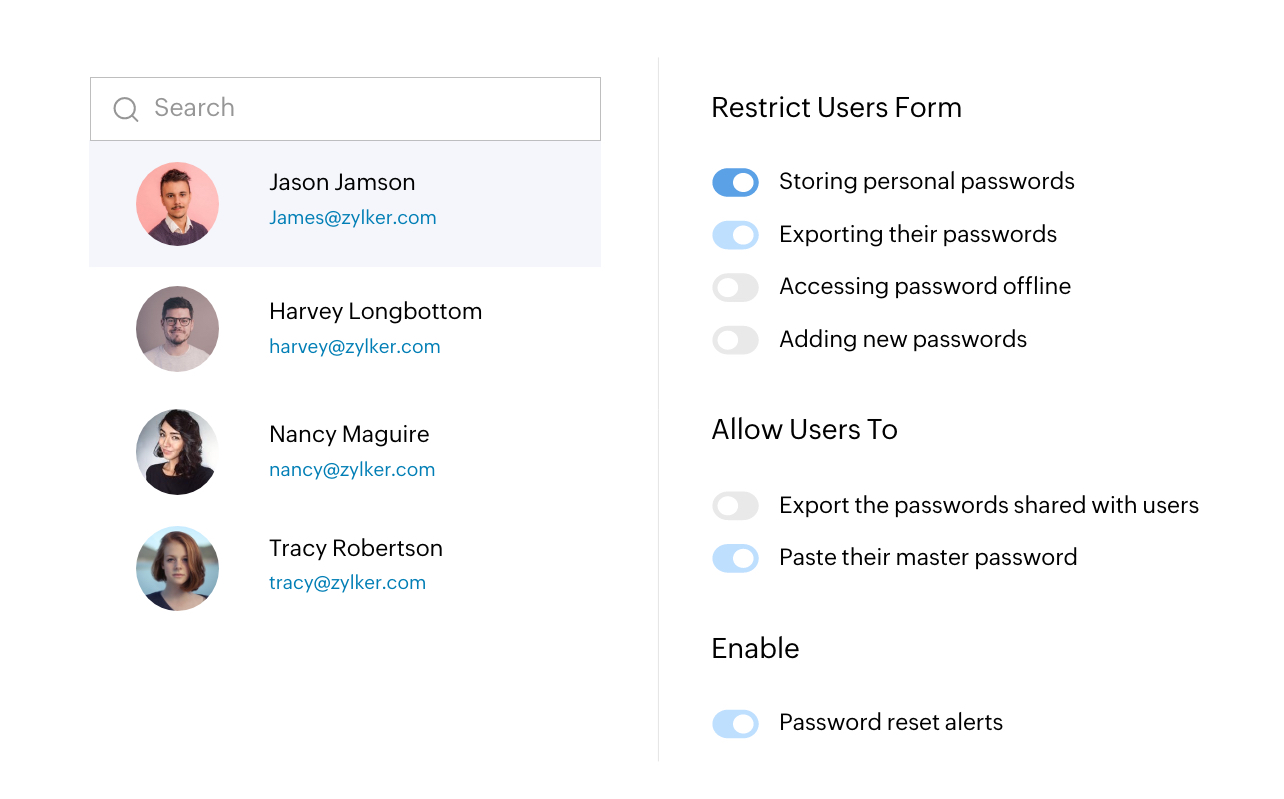Select Nancy Maguire's name in list

[349, 435]
